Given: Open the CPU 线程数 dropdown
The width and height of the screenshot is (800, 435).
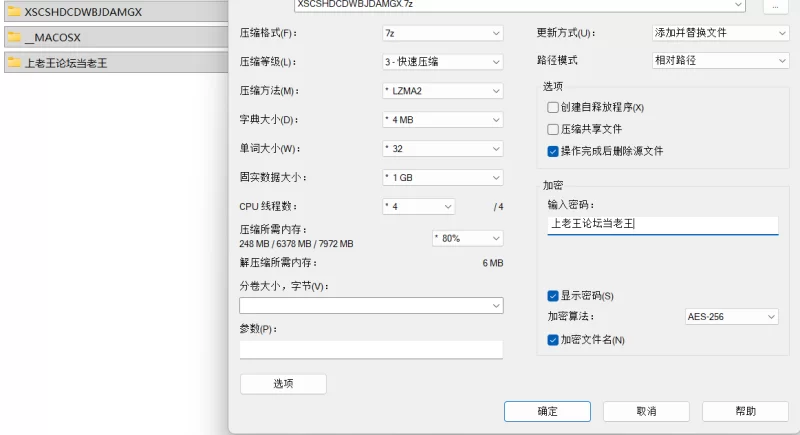Looking at the screenshot, I should pyautogui.click(x=418, y=207).
